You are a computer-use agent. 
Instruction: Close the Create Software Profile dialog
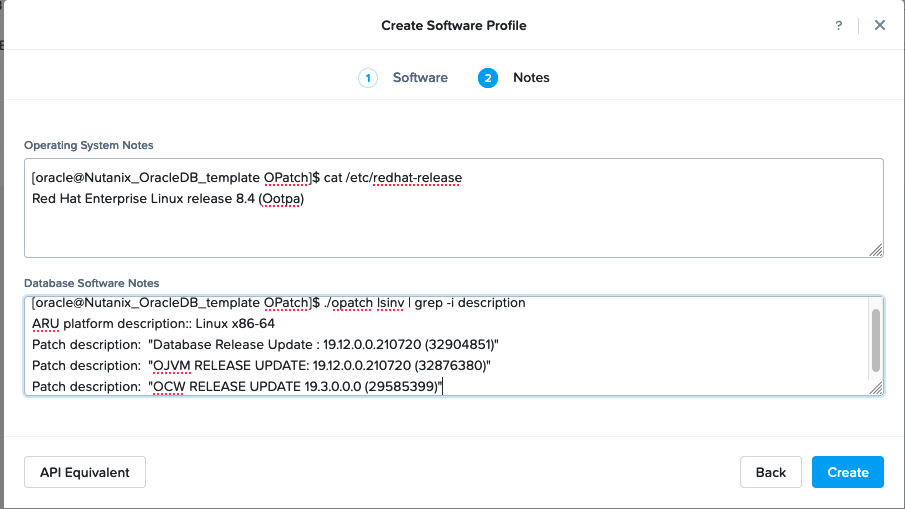pos(880,25)
